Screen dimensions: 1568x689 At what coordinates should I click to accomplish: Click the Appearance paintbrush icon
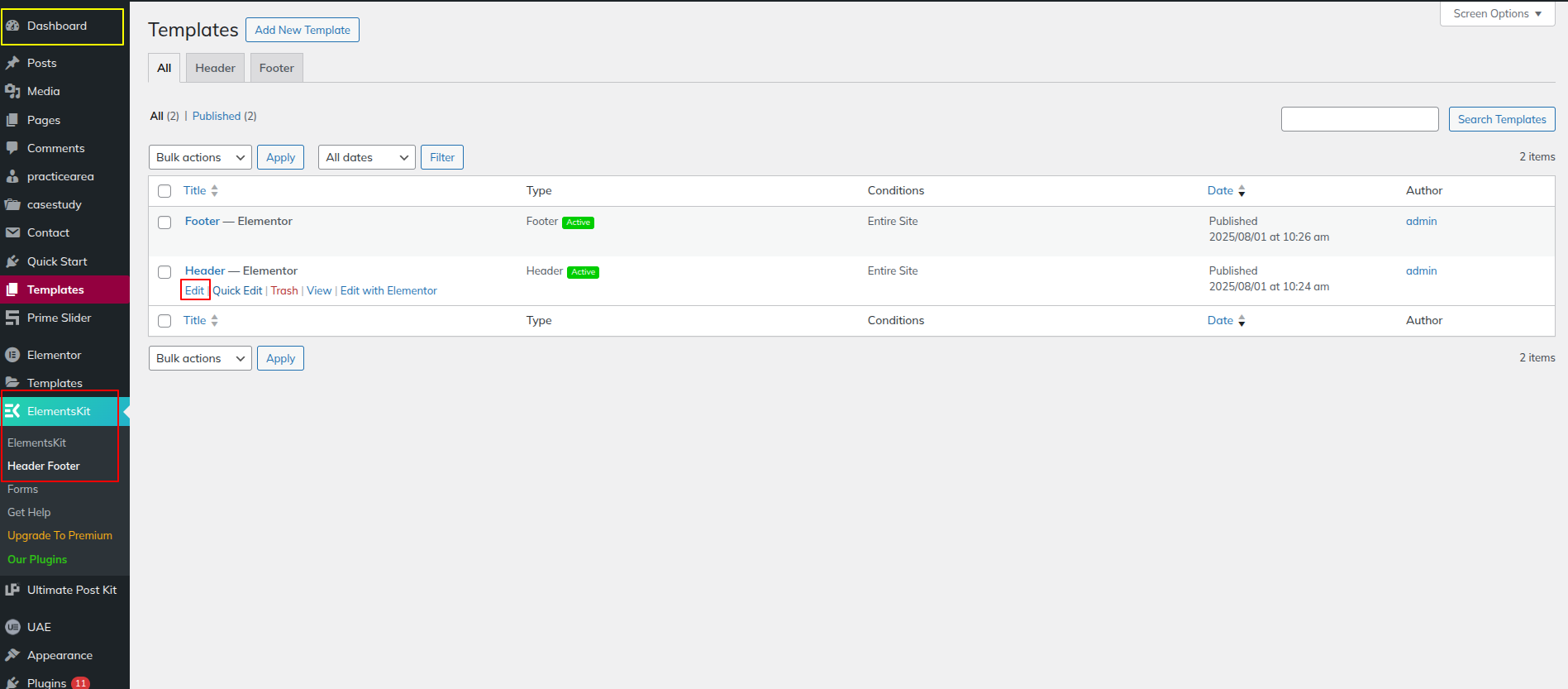coord(12,655)
